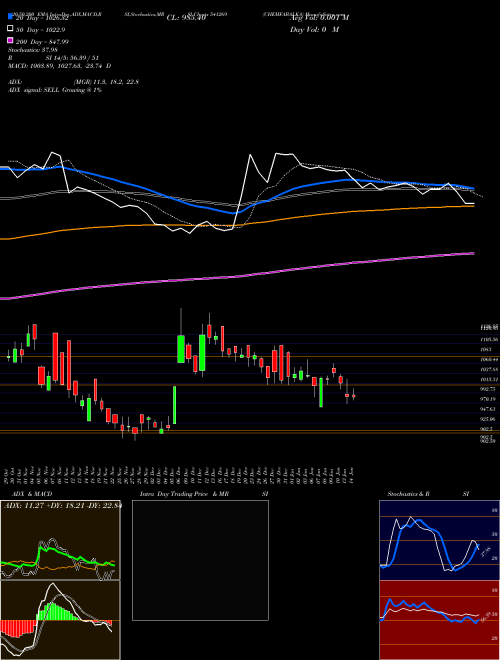Click the ADX +DY -DY readout line

click(x=63, y=506)
